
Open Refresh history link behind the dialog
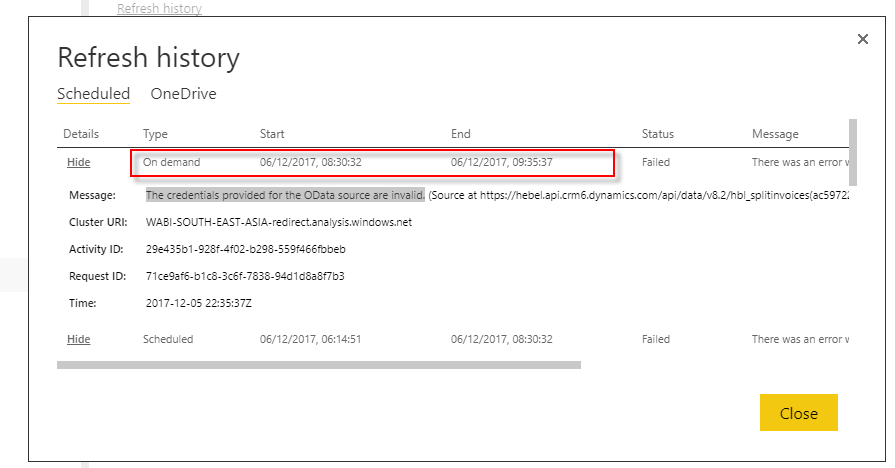[159, 9]
